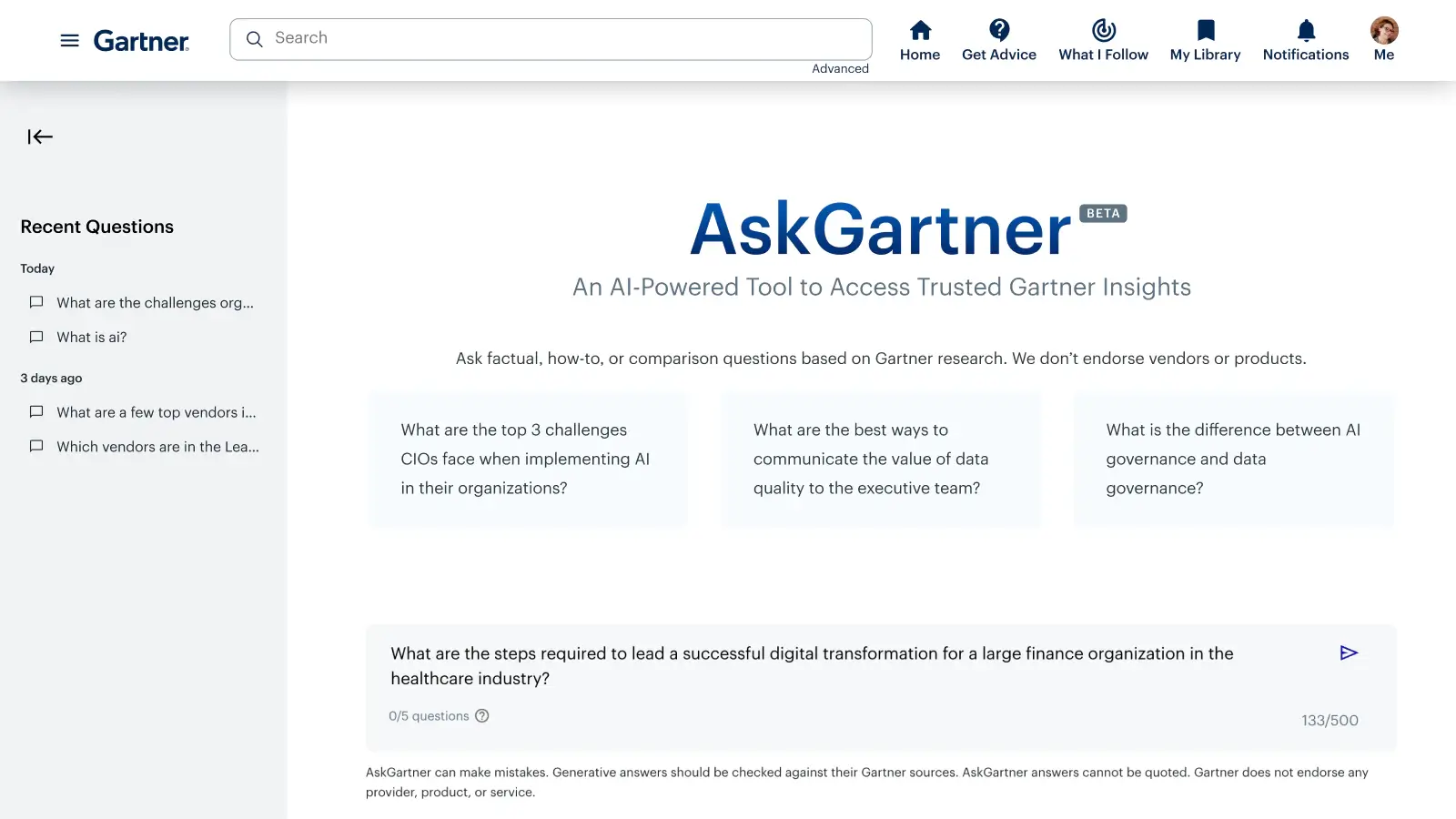Check alerts with the Notifications bell icon

(1305, 29)
